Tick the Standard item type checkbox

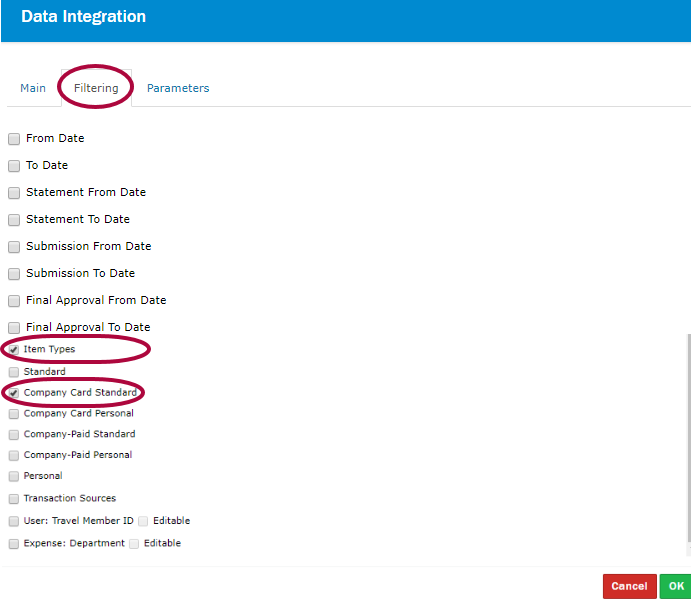tap(14, 372)
